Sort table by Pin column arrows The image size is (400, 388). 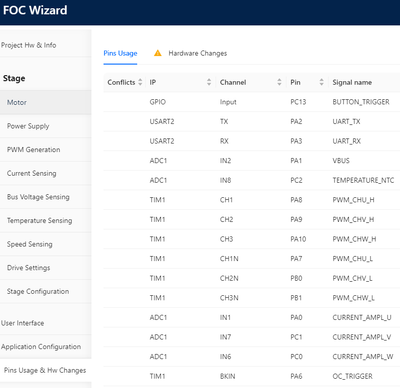(x=321, y=82)
